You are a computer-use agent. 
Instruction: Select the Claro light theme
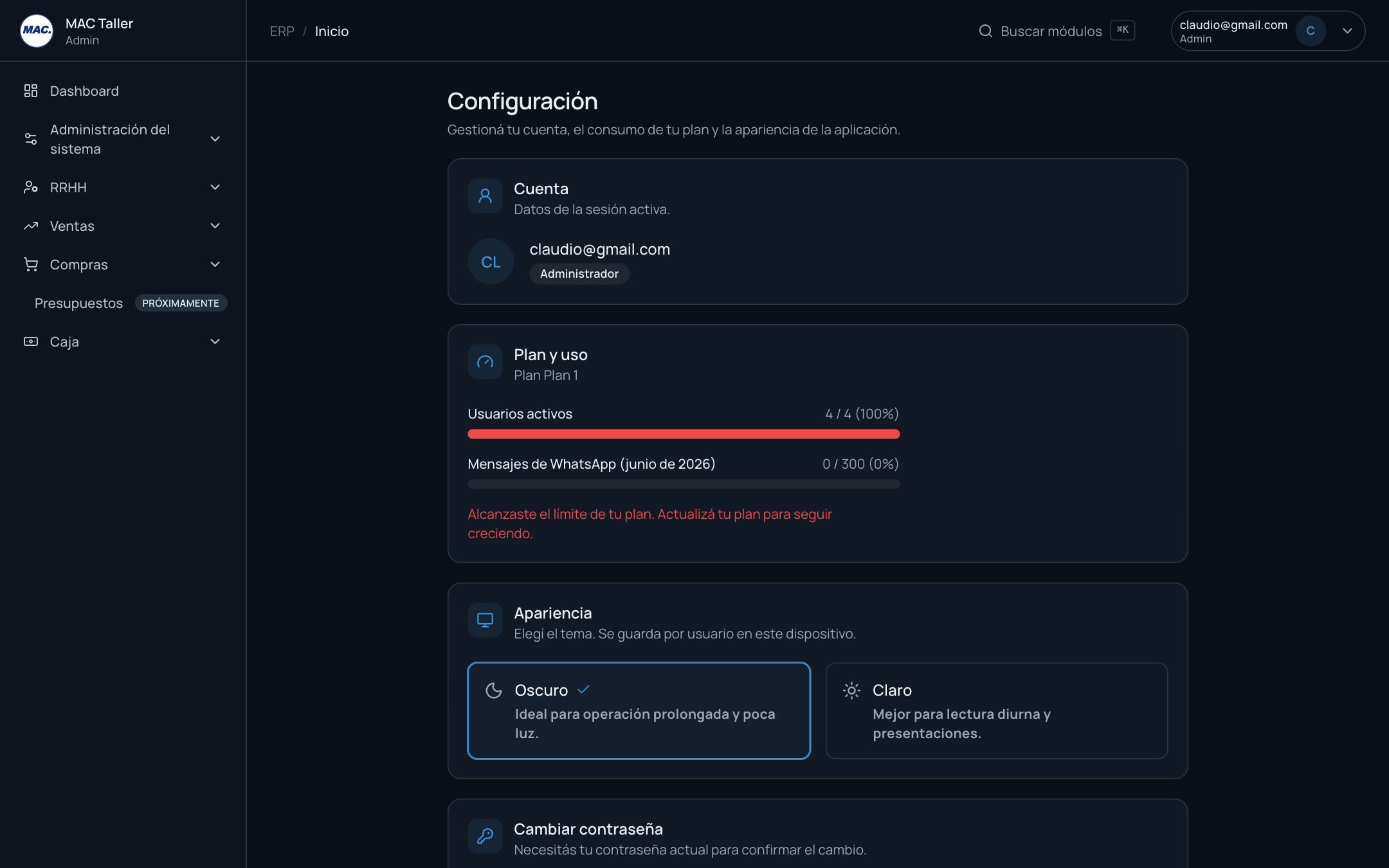pos(997,710)
